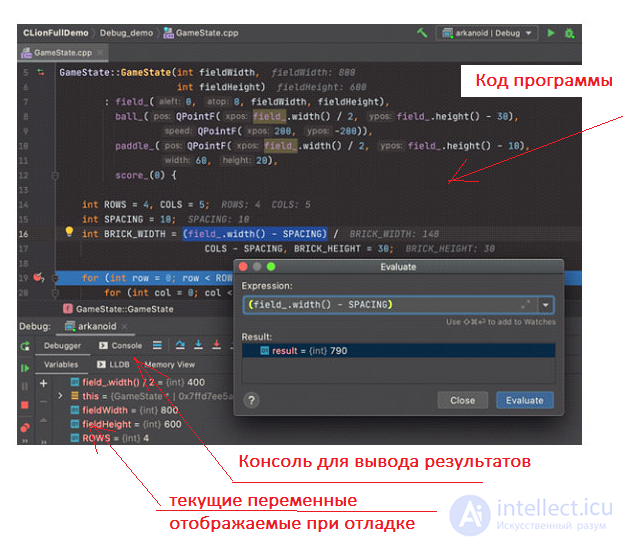
Task: Toggle the breakpoint on line 19
Action: (x=39, y=277)
